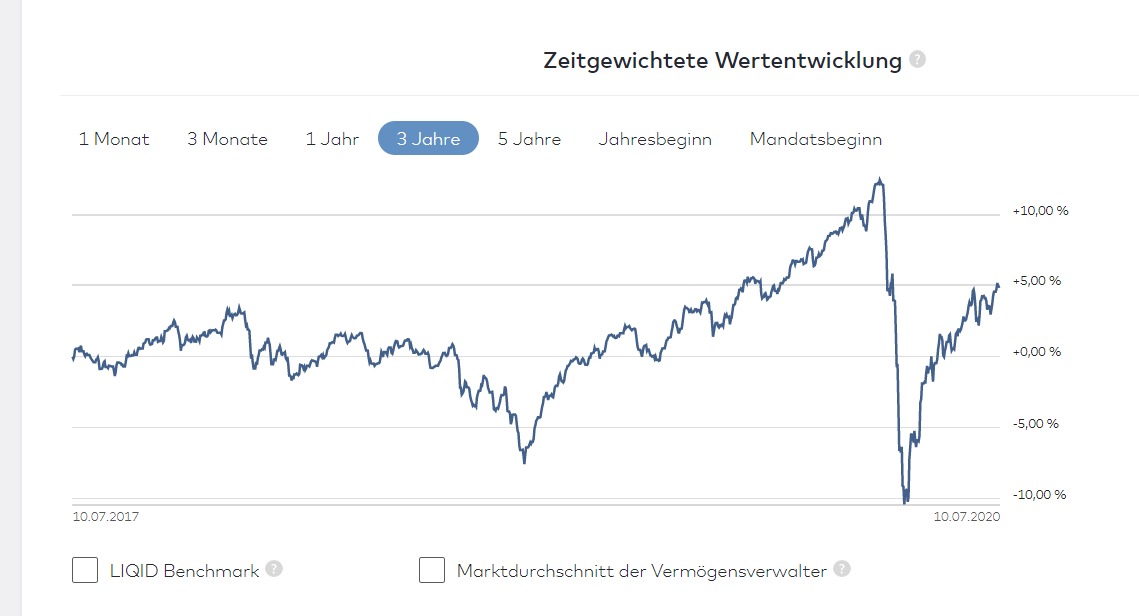Show the 1 Jahr performance

click(x=332, y=139)
